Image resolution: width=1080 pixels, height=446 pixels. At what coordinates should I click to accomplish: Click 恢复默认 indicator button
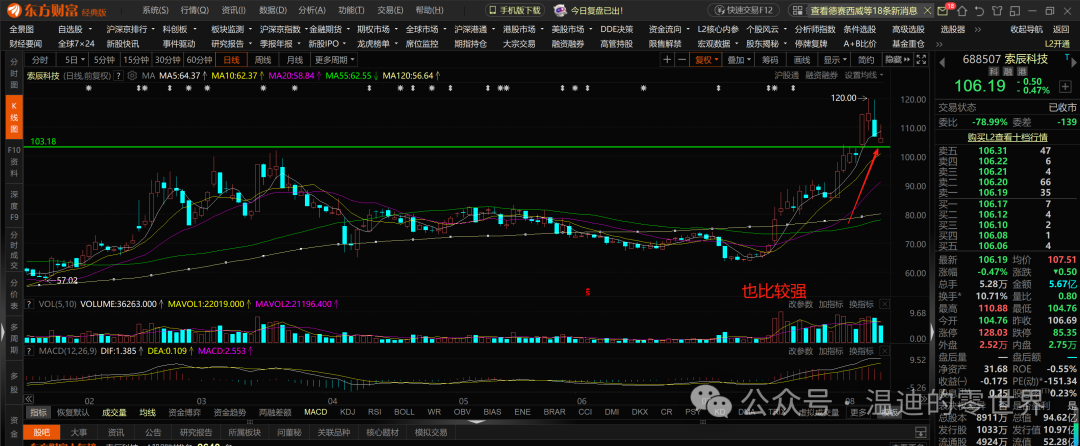click(74, 412)
